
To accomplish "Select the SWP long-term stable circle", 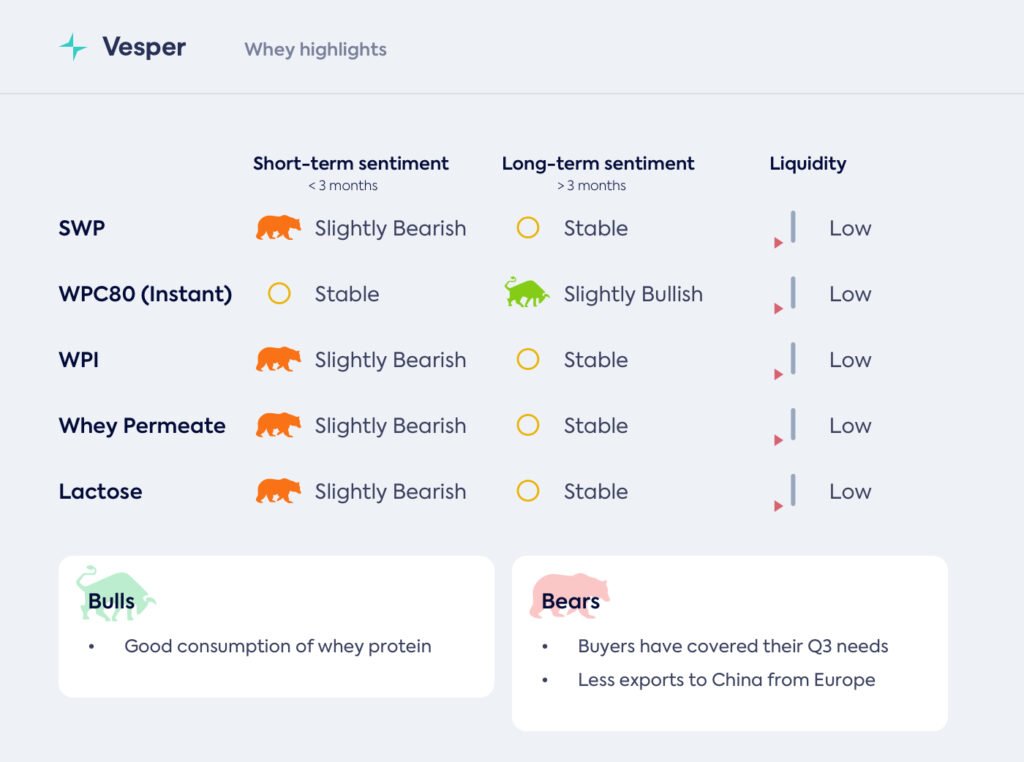I will pyautogui.click(x=528, y=228).
